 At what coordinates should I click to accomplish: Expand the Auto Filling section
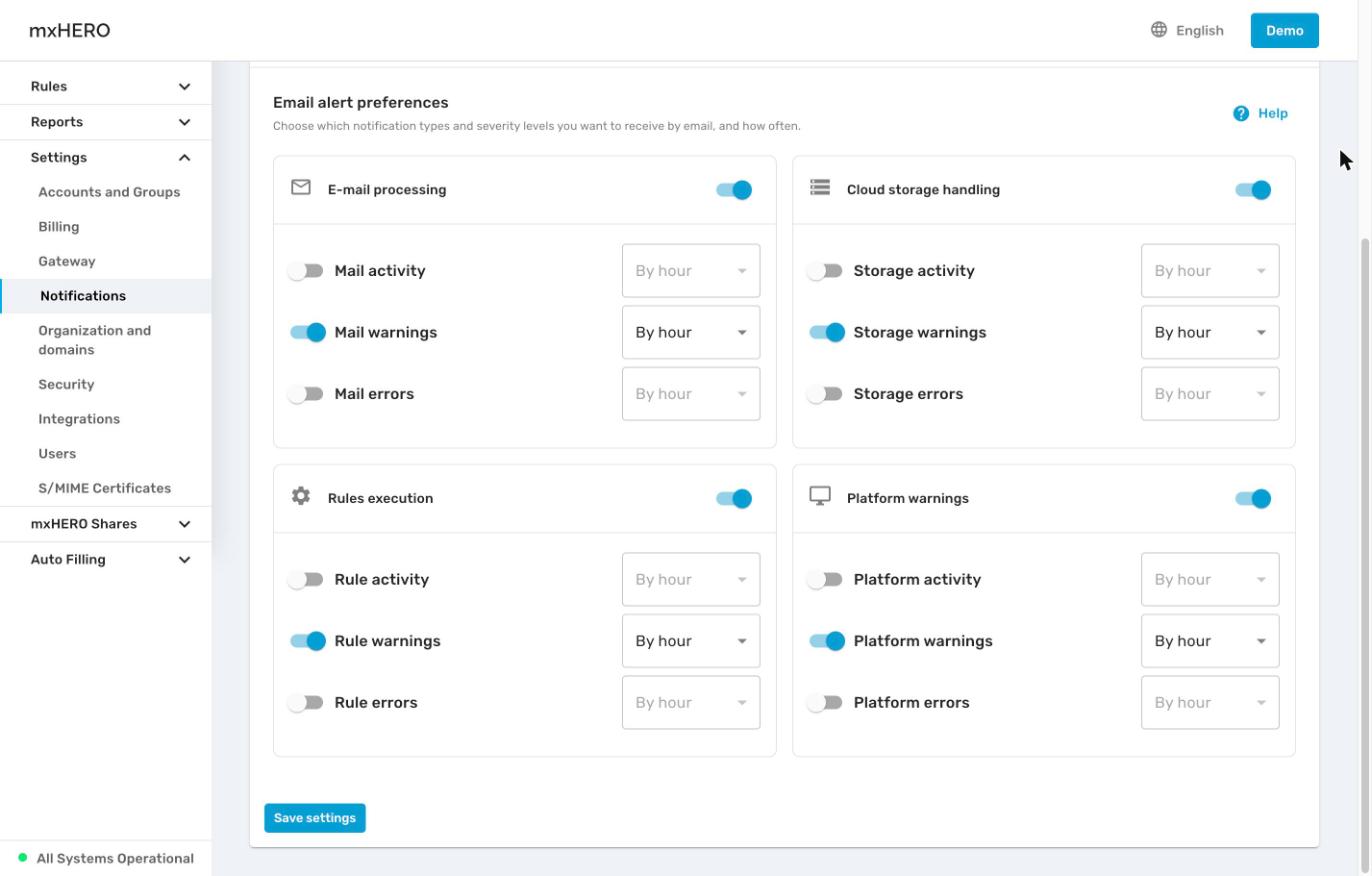pyautogui.click(x=106, y=560)
